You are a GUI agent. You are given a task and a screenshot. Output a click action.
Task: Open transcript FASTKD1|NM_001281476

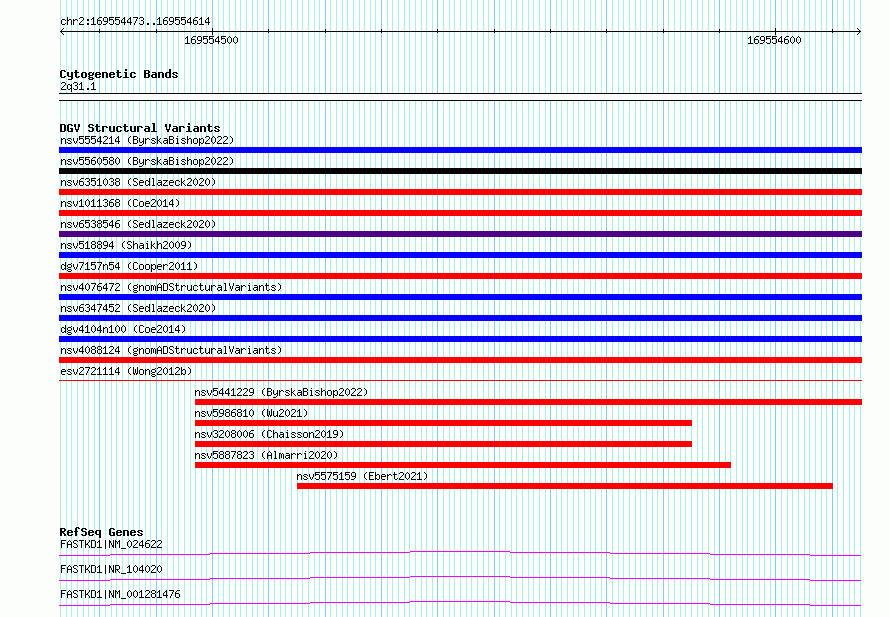[120, 594]
